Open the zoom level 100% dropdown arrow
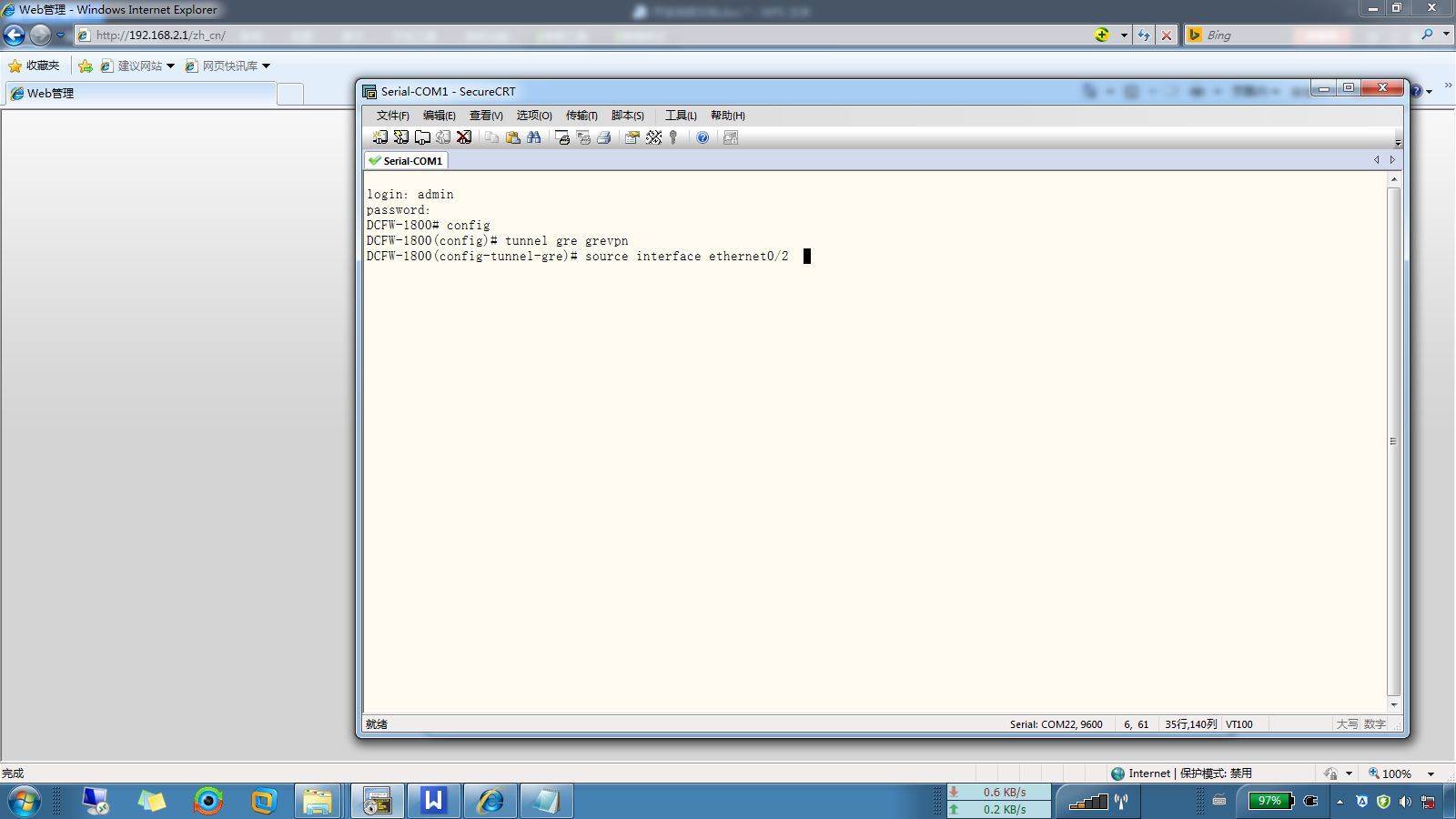 (x=1431, y=773)
